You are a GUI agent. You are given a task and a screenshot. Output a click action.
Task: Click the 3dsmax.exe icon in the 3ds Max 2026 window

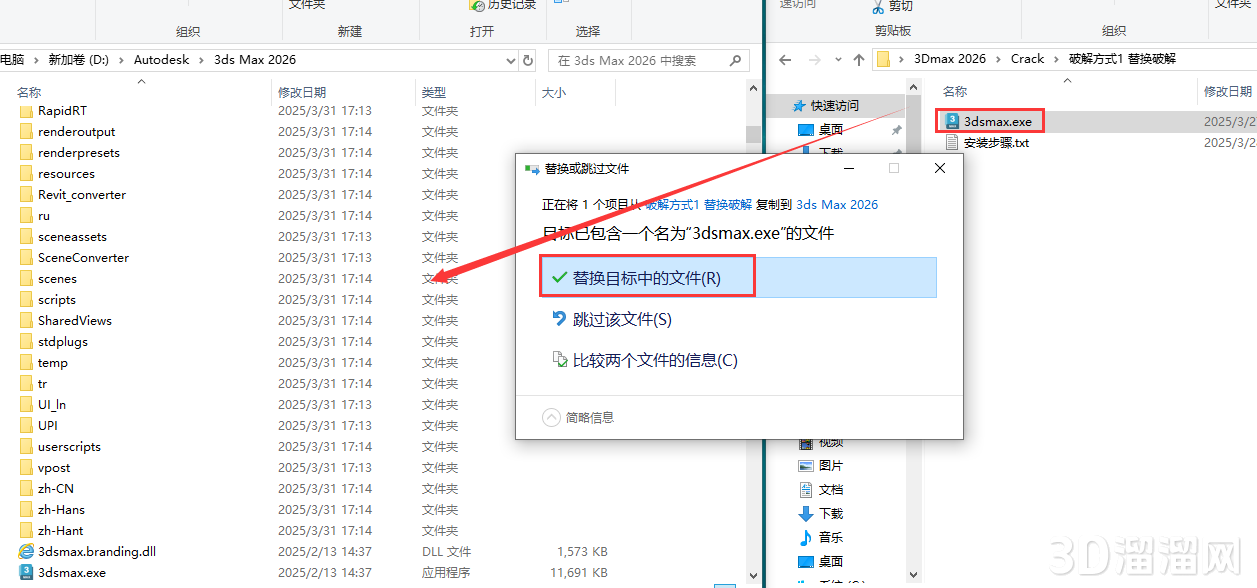(x=26, y=572)
